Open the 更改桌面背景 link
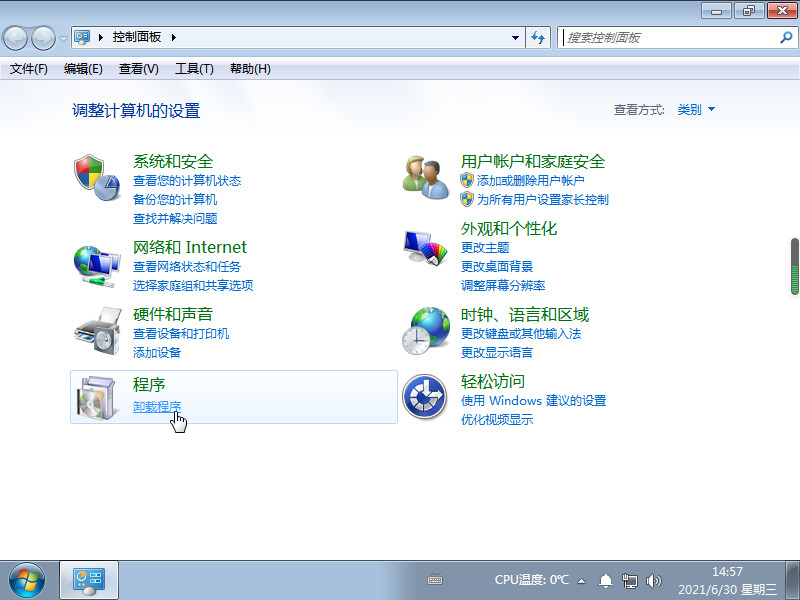Viewport: 800px width, 600px height. pos(497,266)
